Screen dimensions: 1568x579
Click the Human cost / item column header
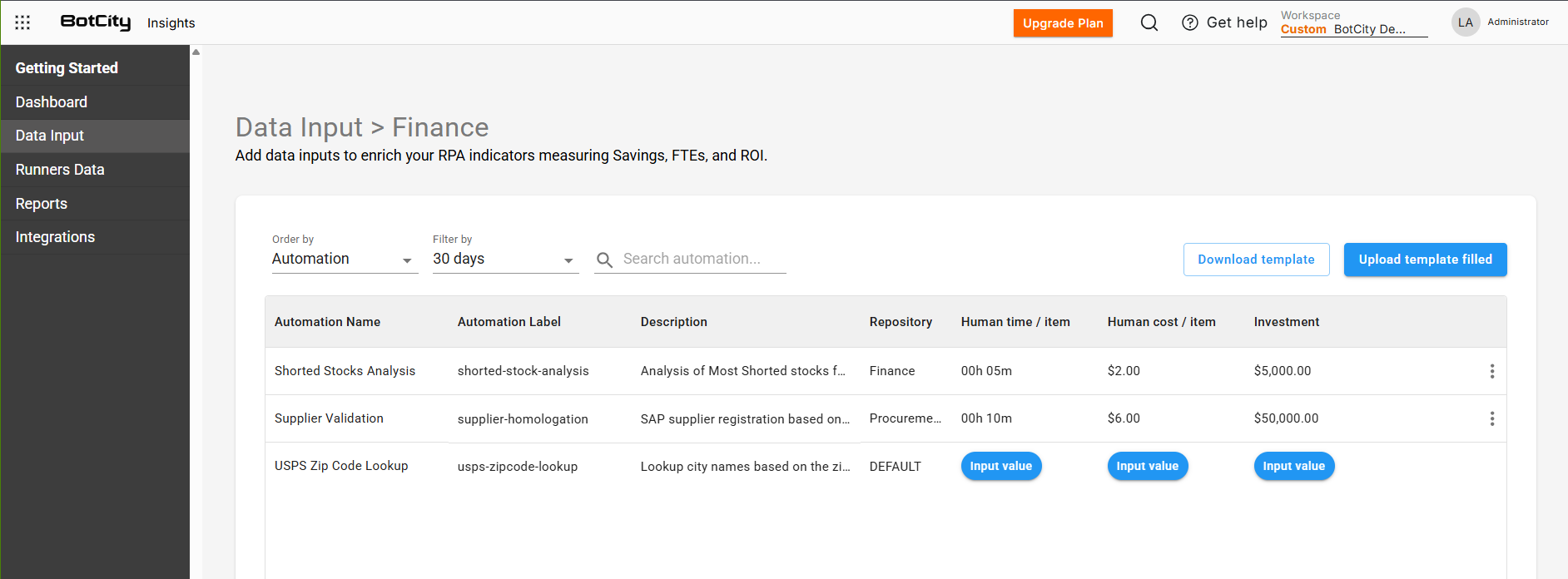1161,322
